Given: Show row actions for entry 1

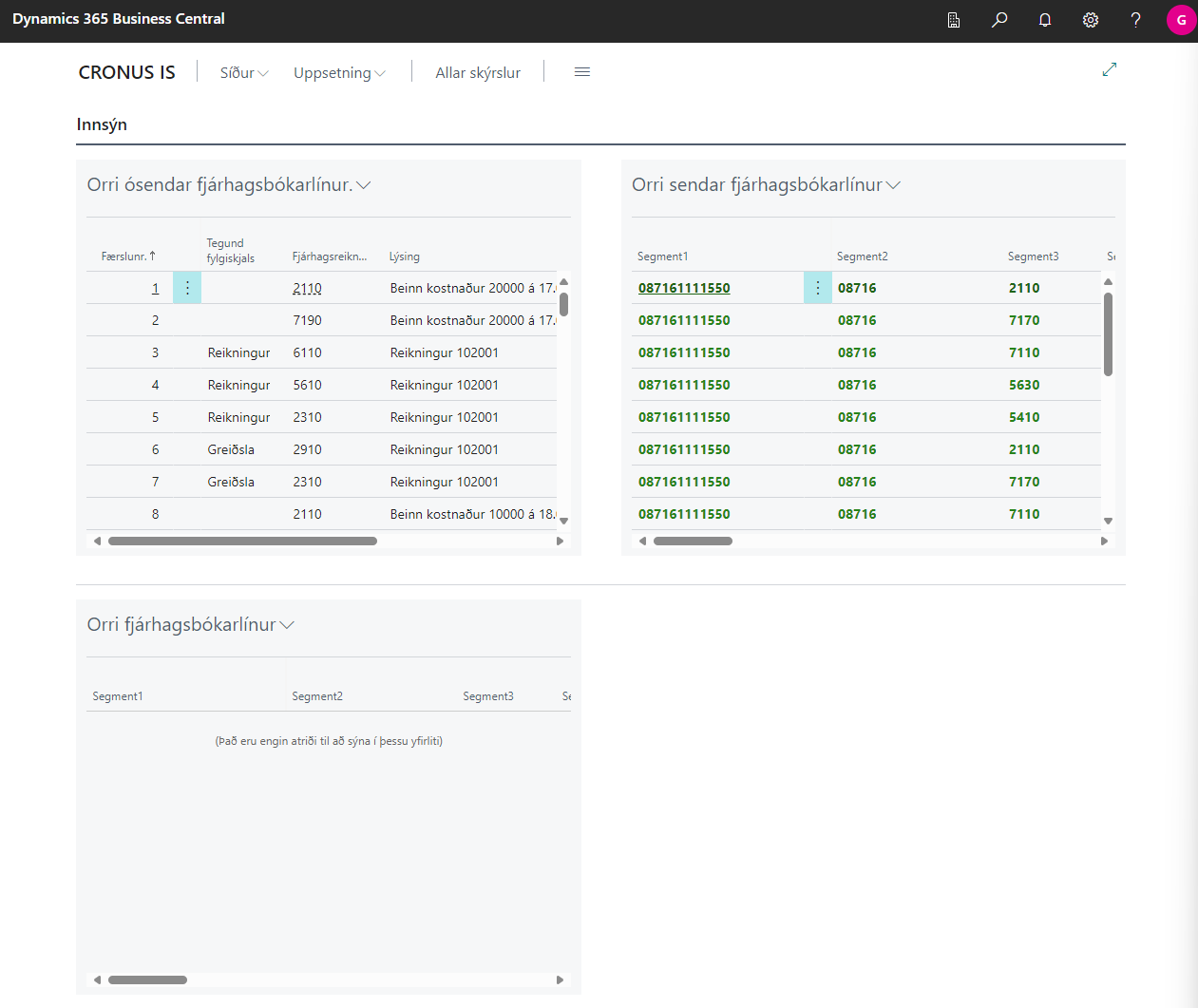Looking at the screenshot, I should [187, 288].
